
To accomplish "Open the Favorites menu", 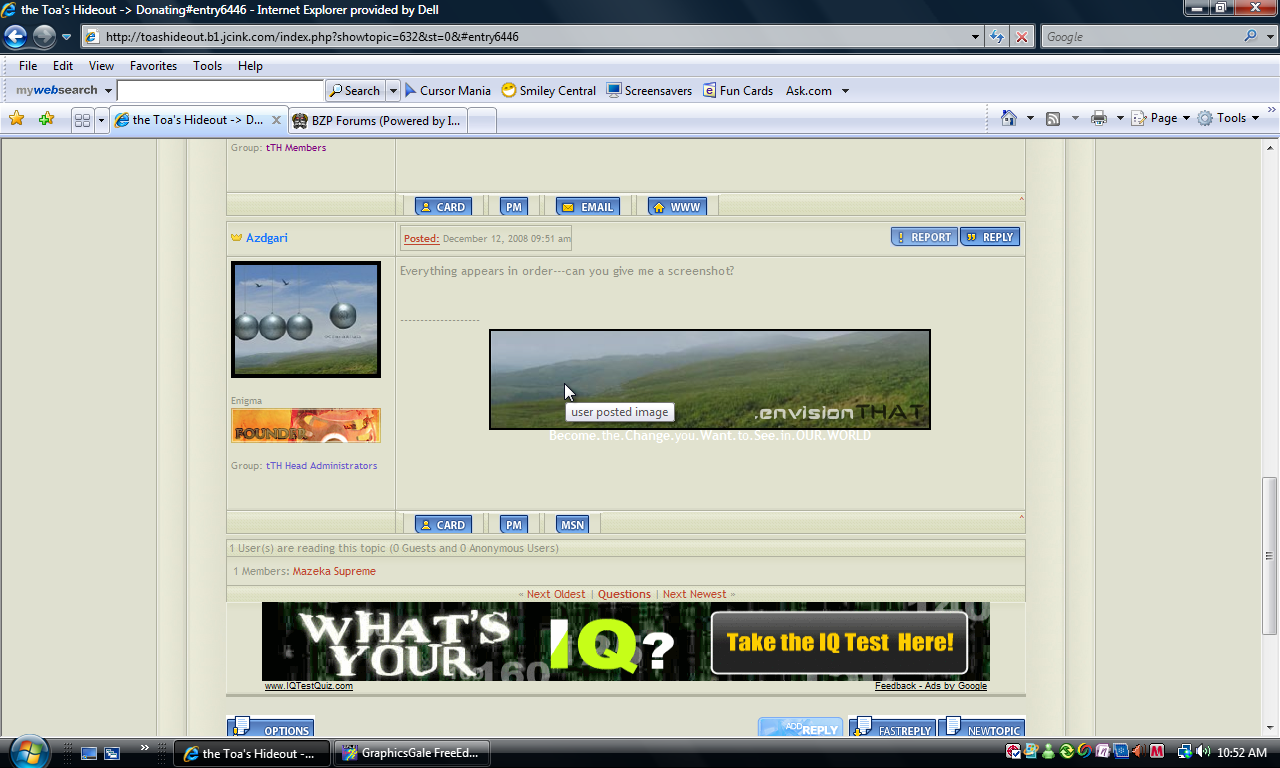I will coord(153,66).
